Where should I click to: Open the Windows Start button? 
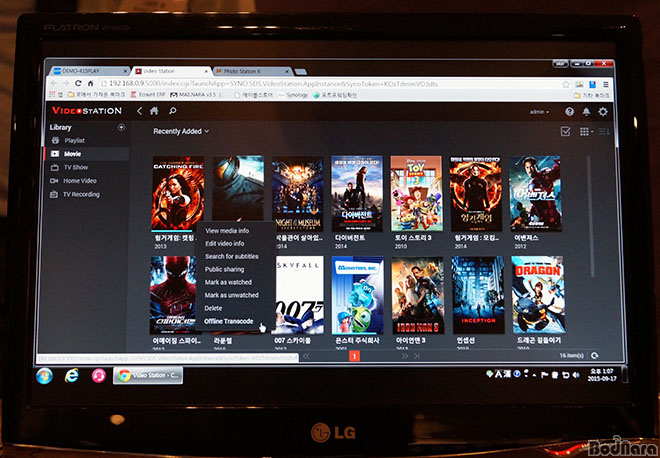click(x=44, y=376)
